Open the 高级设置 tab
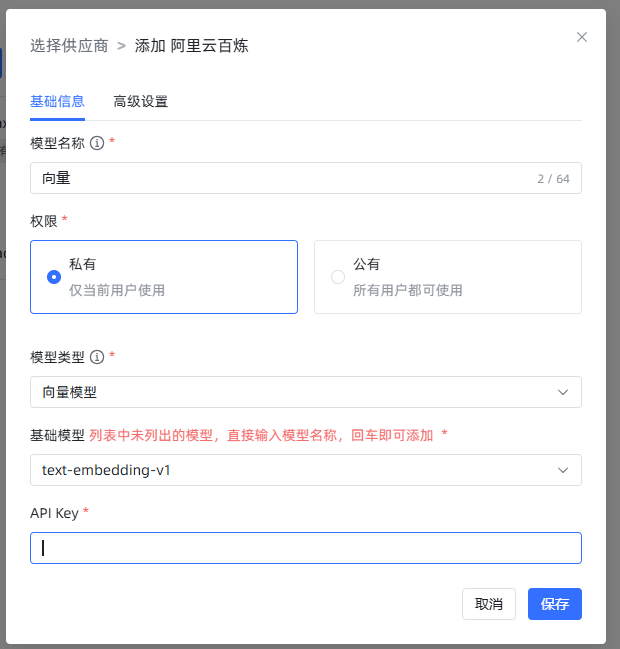This screenshot has width=620, height=649. coord(140,101)
